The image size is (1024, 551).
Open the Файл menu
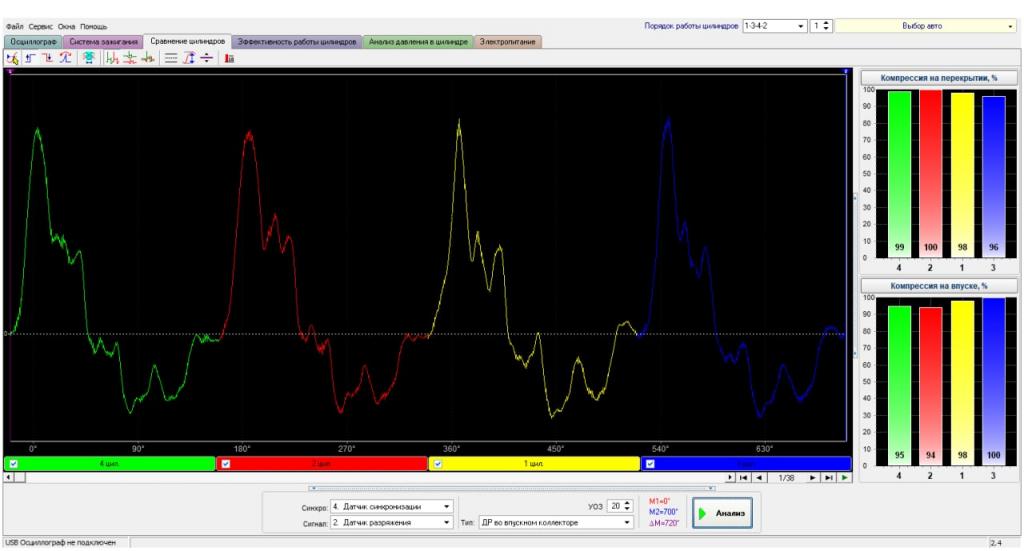[14, 27]
